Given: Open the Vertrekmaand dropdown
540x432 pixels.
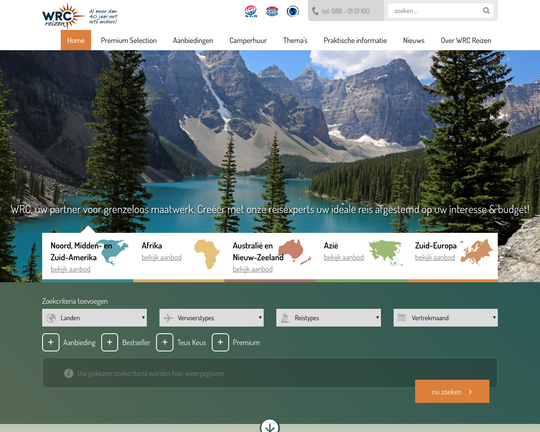Looking at the screenshot, I should (446, 318).
